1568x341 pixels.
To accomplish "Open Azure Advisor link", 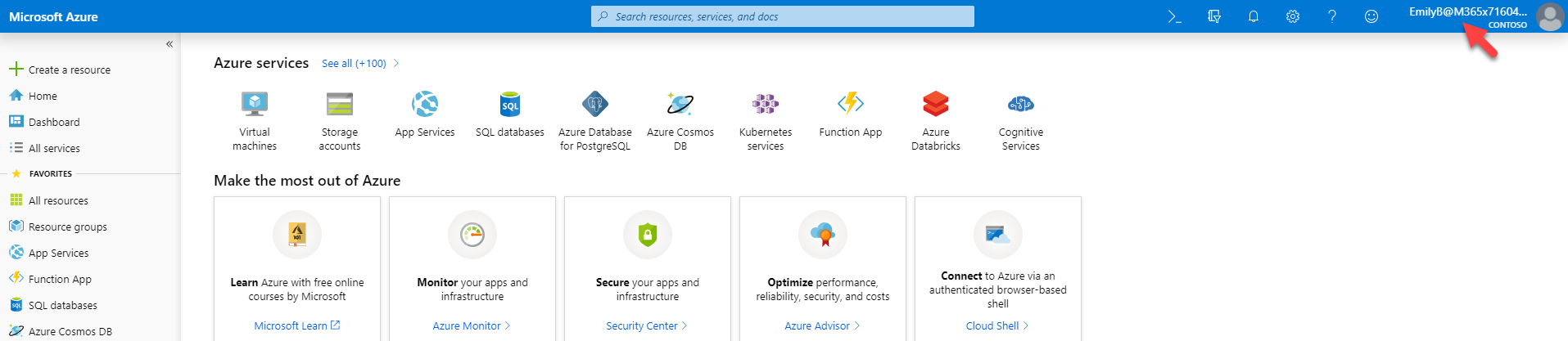I will point(823,325).
